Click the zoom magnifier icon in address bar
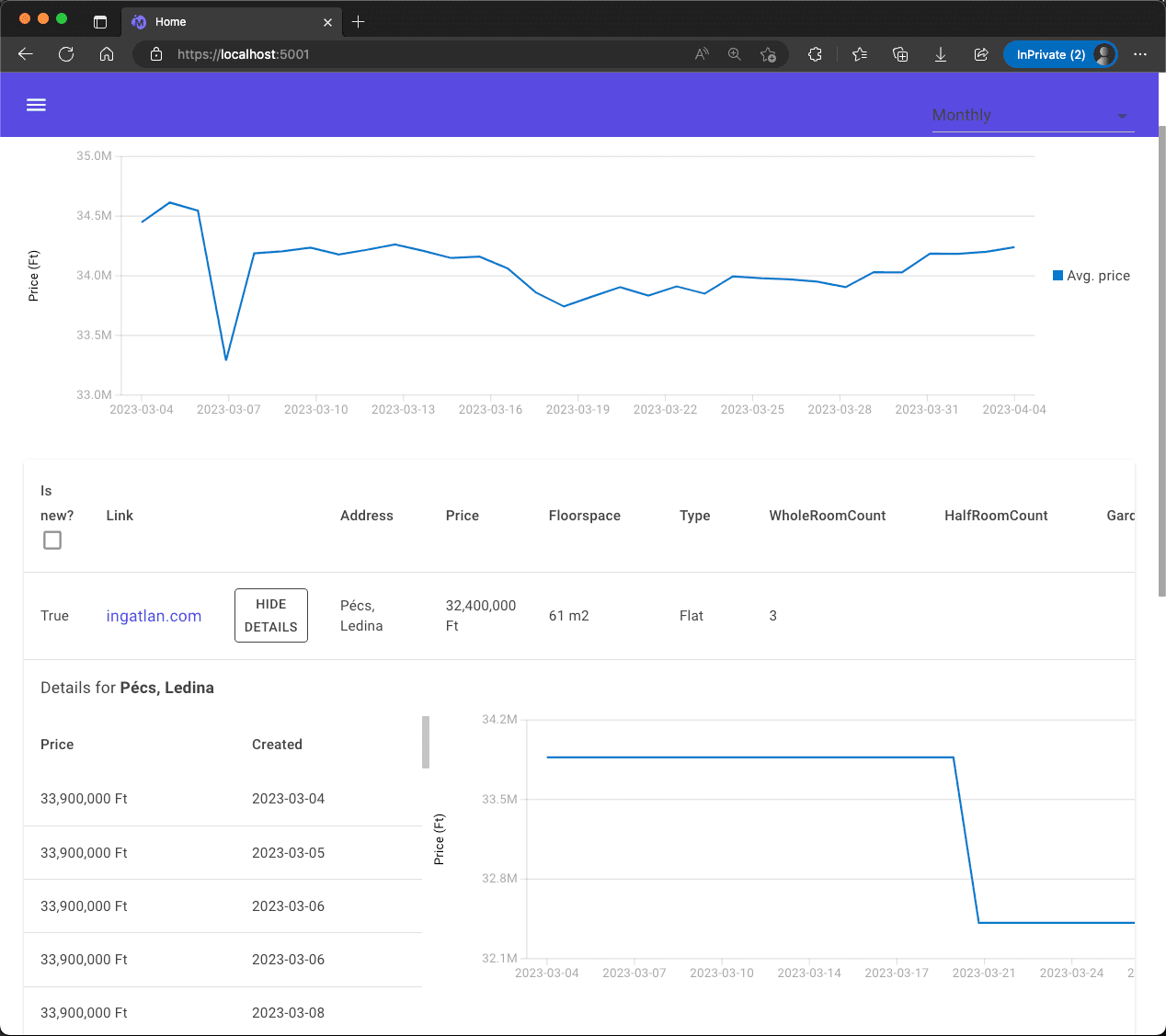The width and height of the screenshot is (1166, 1036). 735,54
